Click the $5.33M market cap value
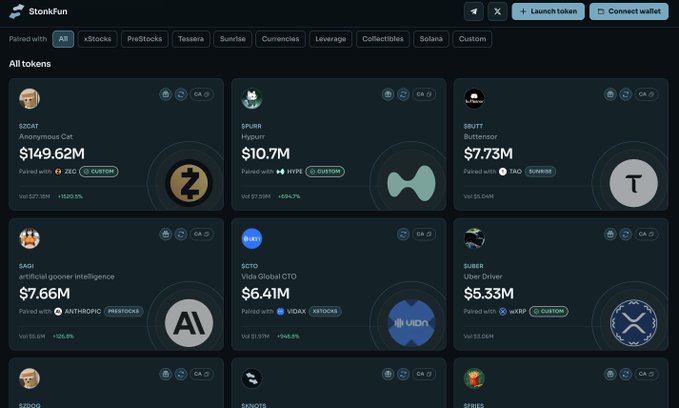The width and height of the screenshot is (679, 408). 488,294
